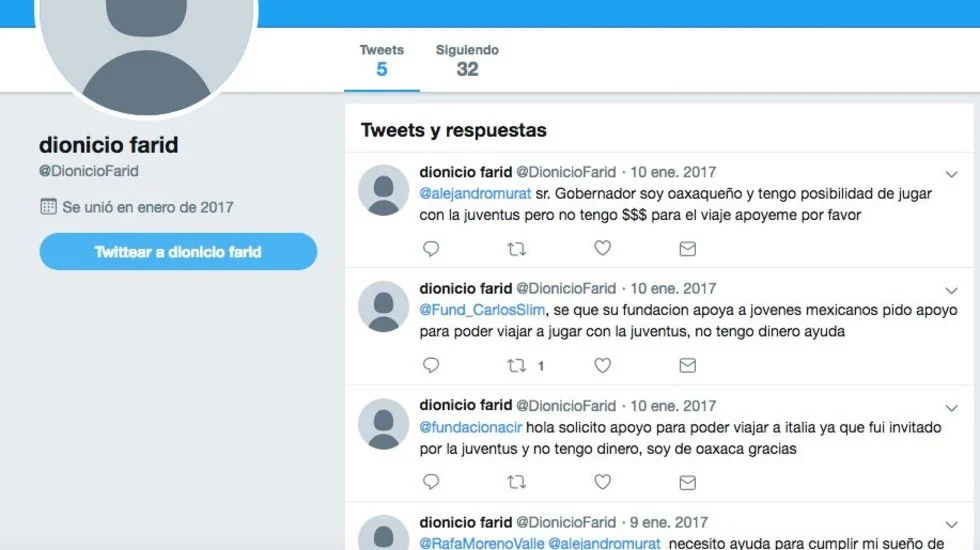The height and width of the screenshot is (550, 980).
Task: Send the @alejandromurat tweet by direct message
Action: [688, 249]
